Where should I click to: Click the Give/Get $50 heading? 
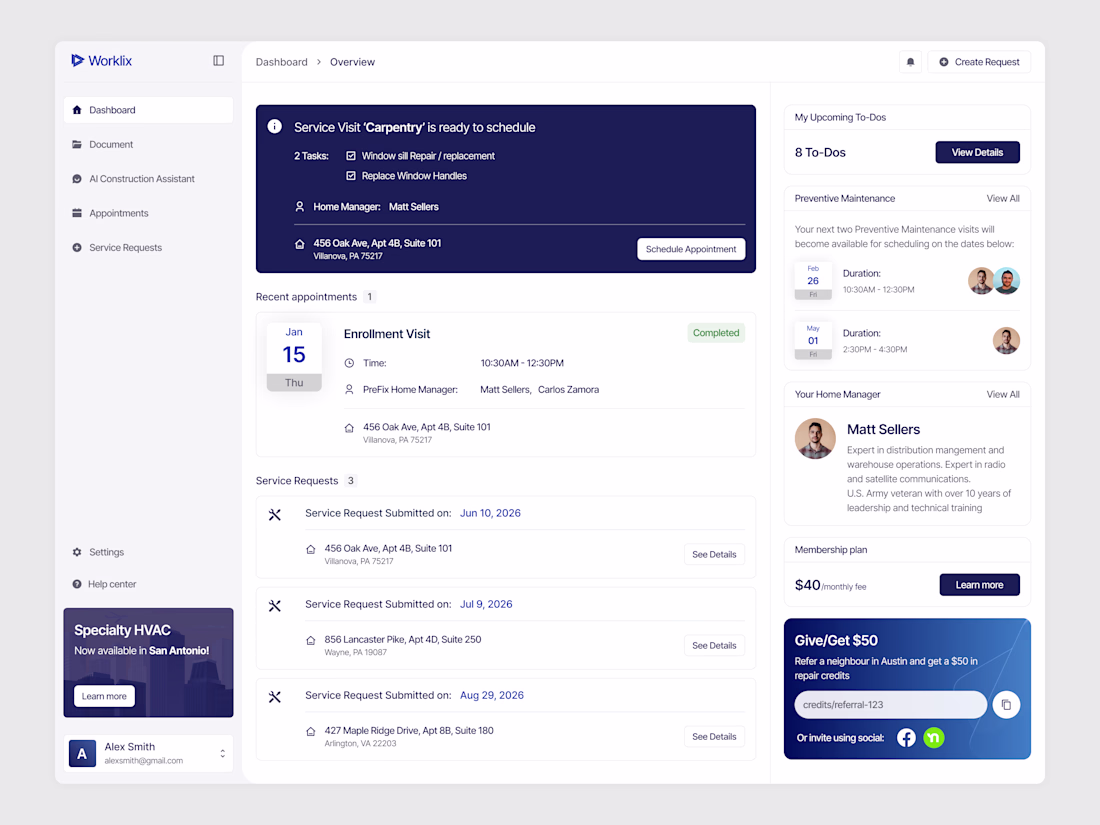pyautogui.click(x=836, y=640)
